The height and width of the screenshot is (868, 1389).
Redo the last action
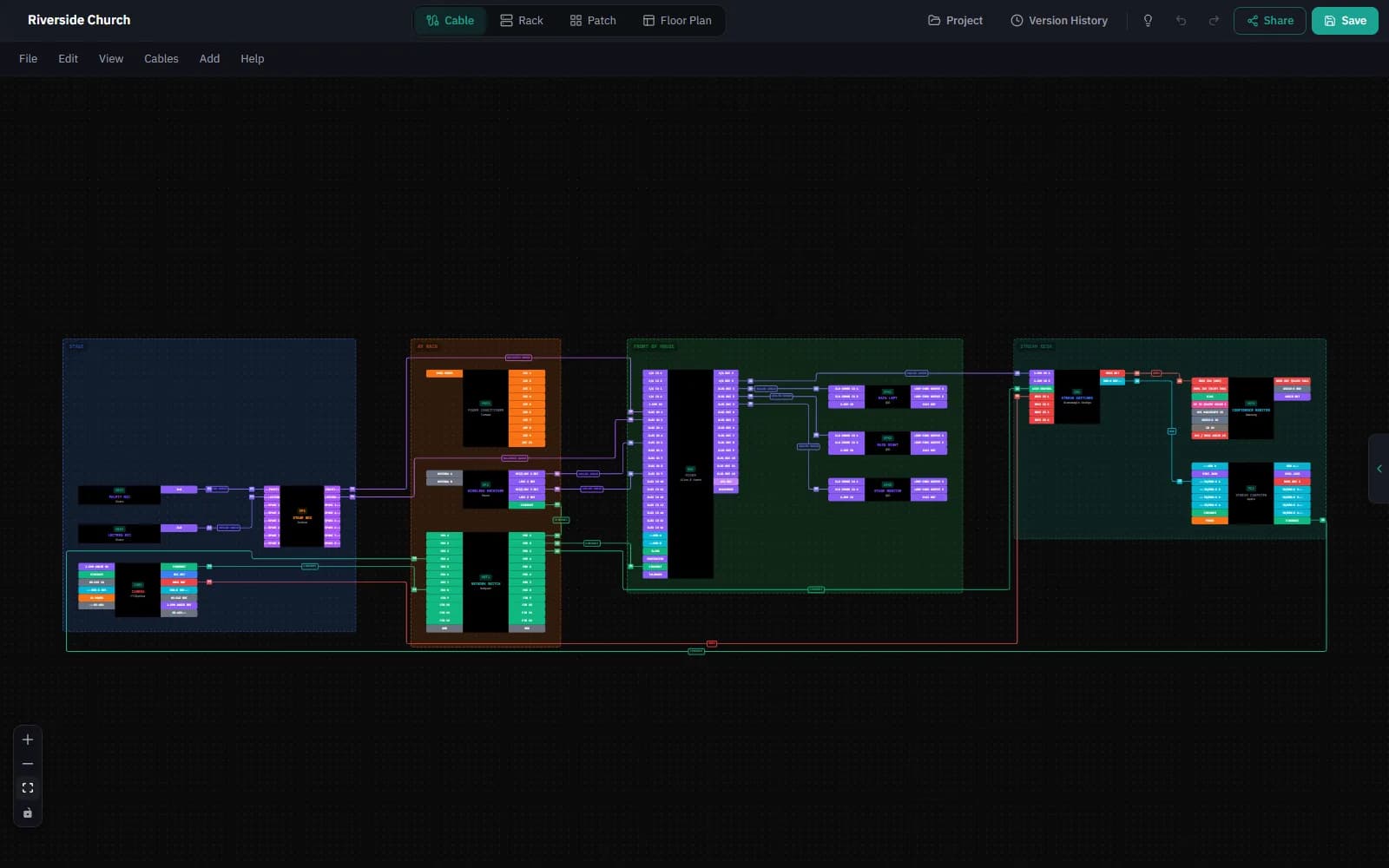[1214, 20]
